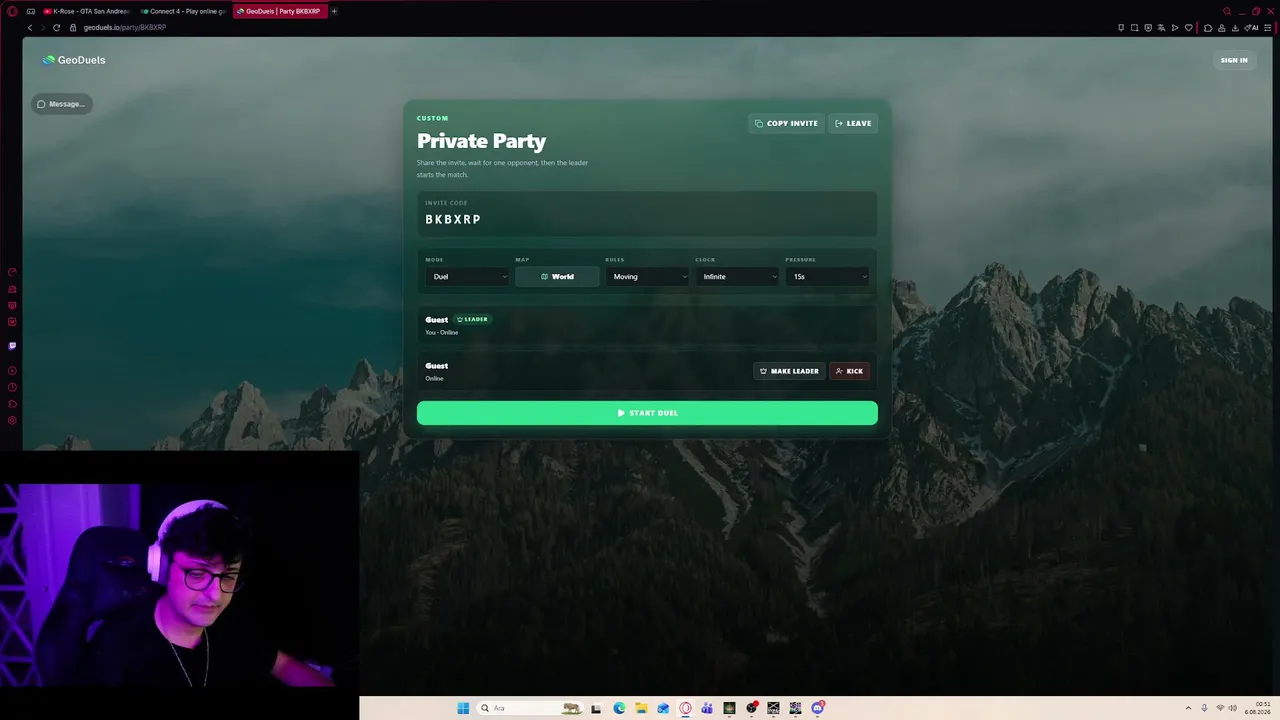Viewport: 1280px width, 720px height.
Task: Select the GeoDuels Party BKBXRP tab
Action: (x=280, y=11)
